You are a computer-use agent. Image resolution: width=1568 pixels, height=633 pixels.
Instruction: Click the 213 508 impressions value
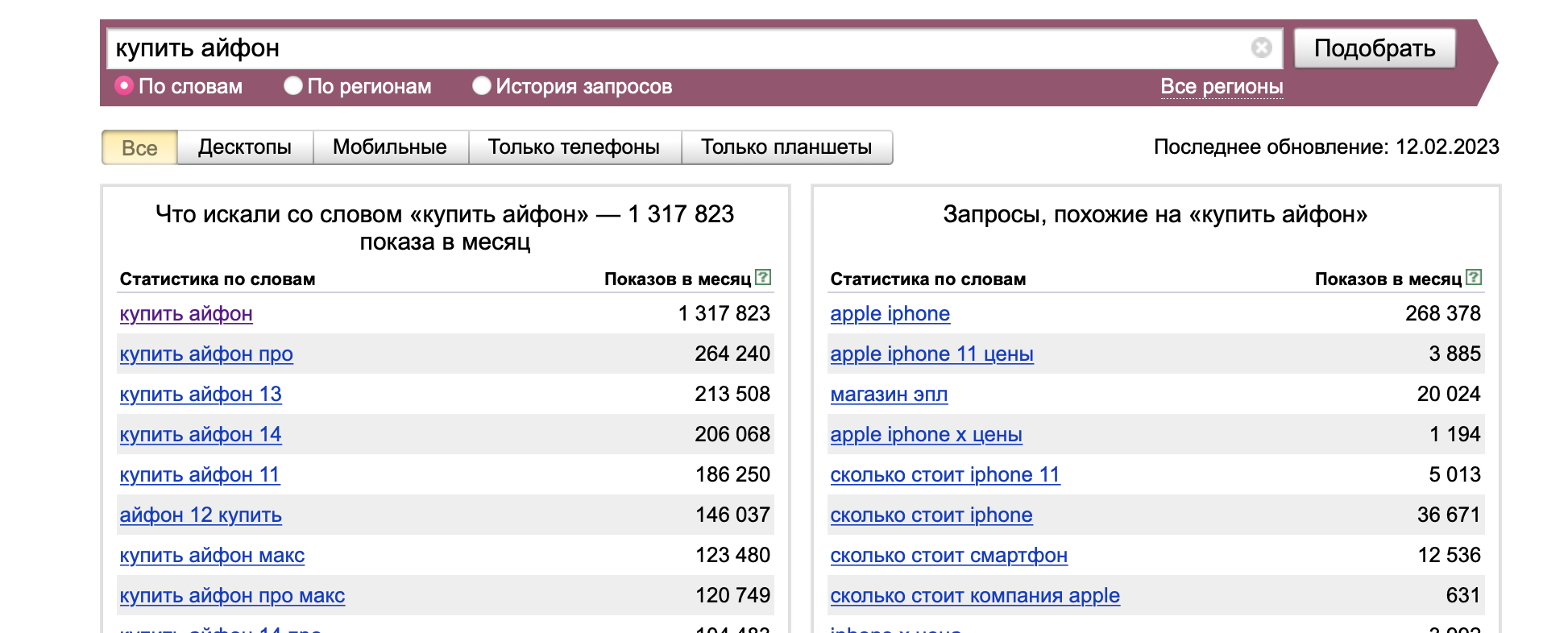732,394
